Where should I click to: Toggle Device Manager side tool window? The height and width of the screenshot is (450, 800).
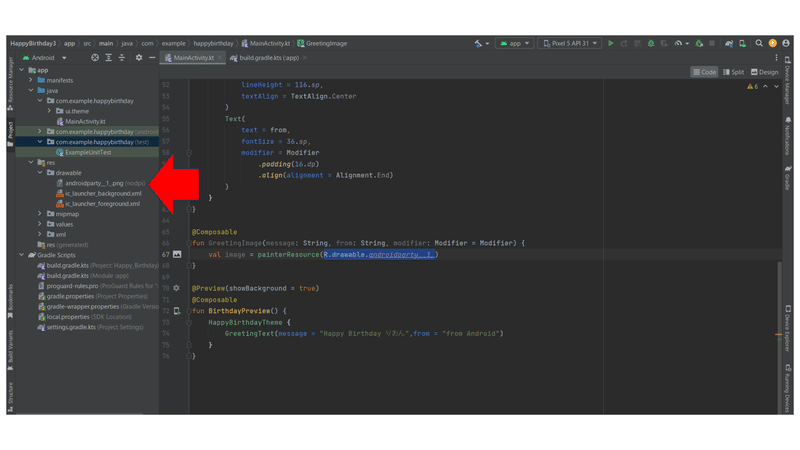point(788,80)
